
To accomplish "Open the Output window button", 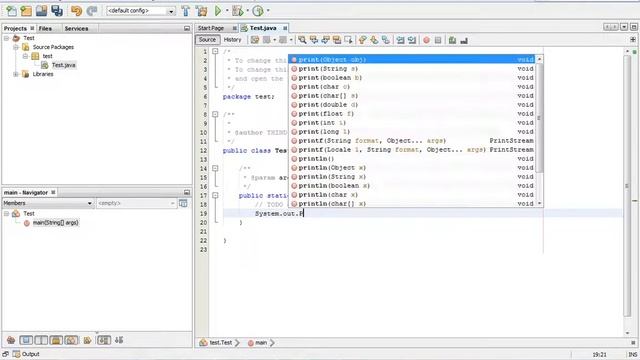I will point(27,354).
